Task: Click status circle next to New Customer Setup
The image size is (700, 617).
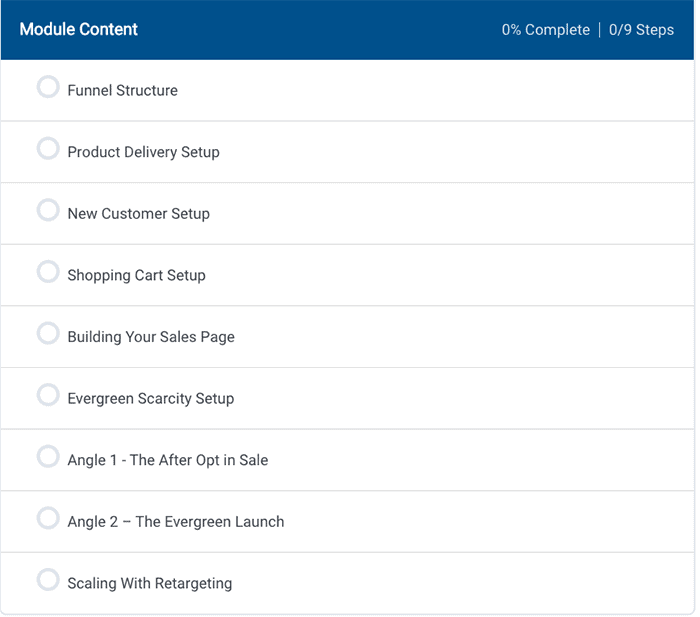Action: pos(48,211)
